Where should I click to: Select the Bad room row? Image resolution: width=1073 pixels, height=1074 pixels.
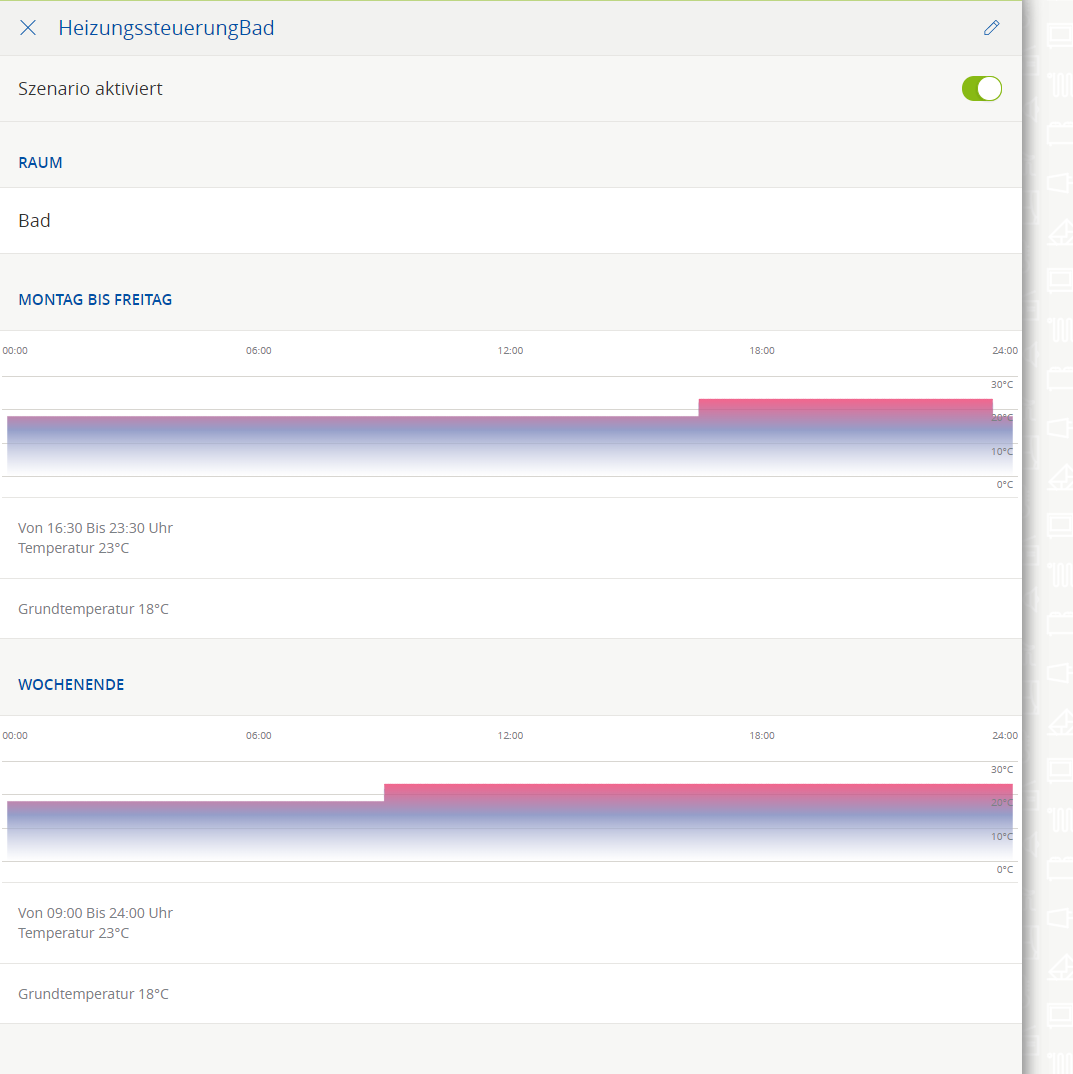pyautogui.click(x=510, y=221)
